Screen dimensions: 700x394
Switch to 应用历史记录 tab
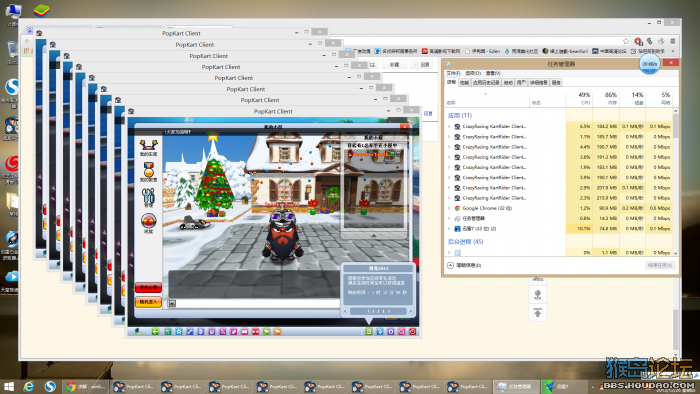(486, 83)
